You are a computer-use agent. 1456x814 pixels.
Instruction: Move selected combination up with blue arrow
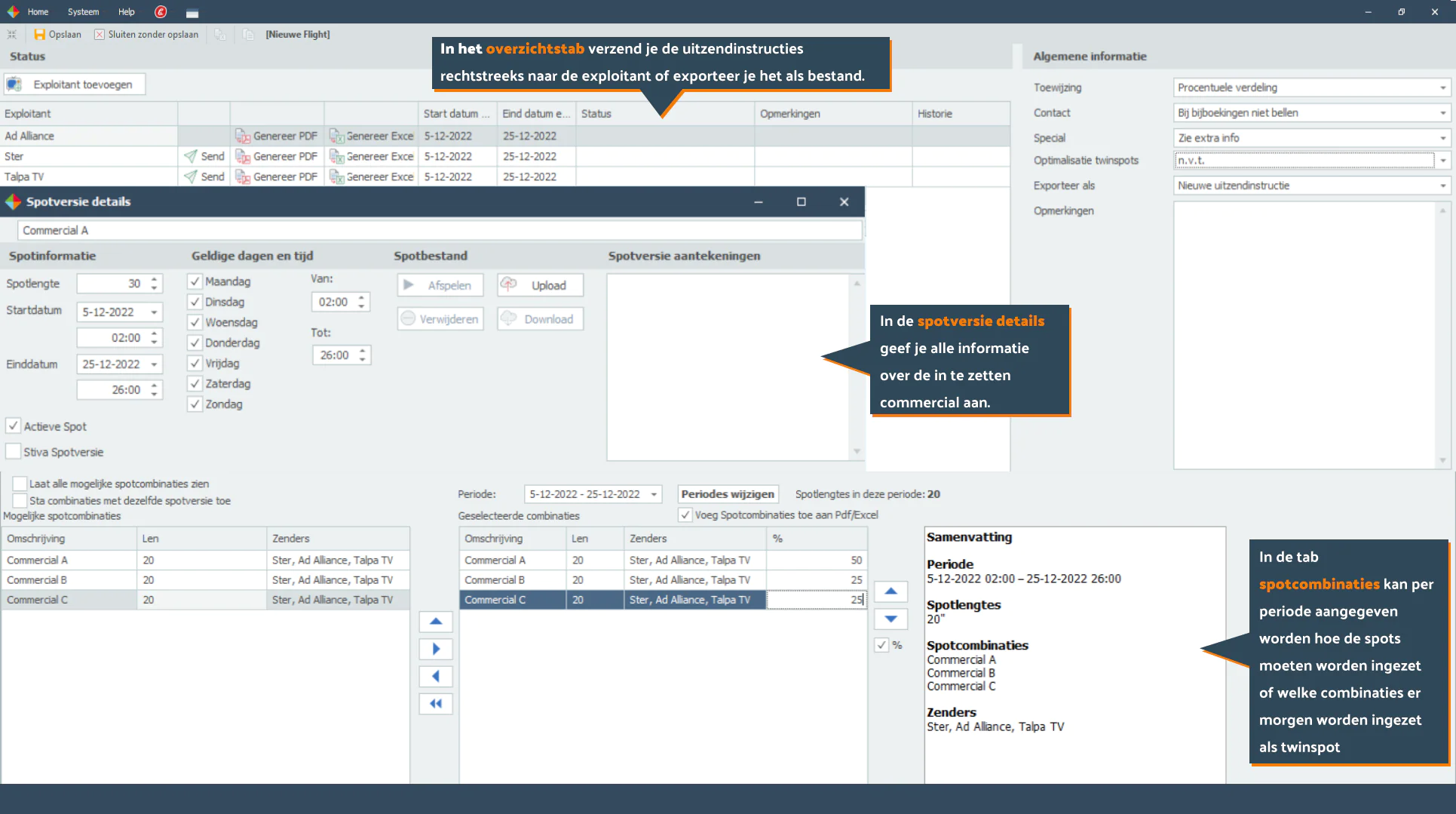click(x=890, y=591)
